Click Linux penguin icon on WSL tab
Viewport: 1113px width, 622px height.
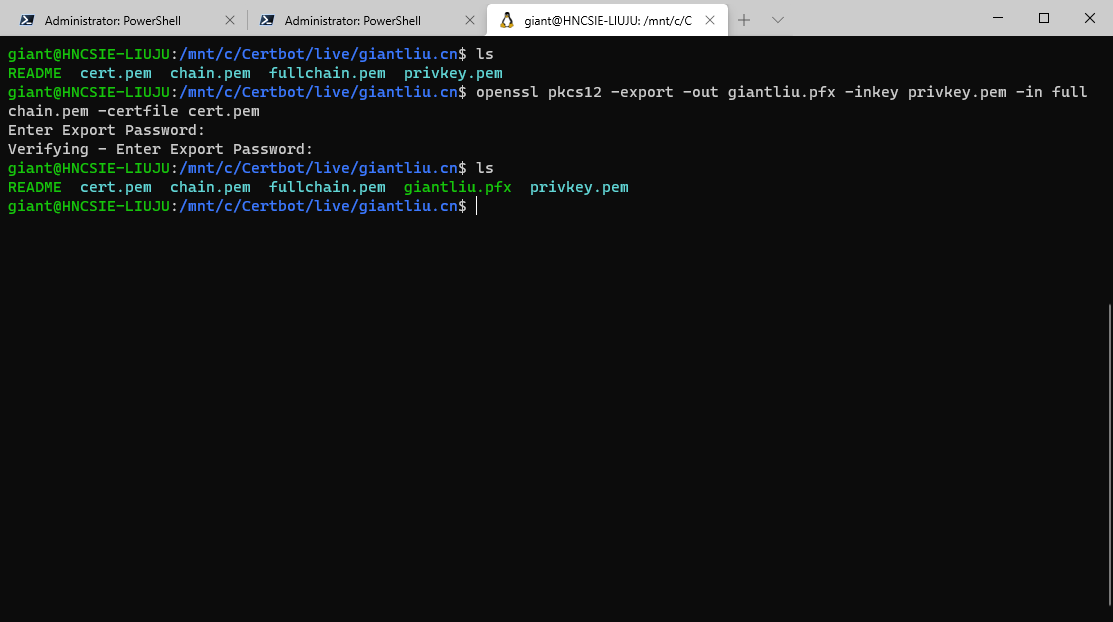coord(507,20)
